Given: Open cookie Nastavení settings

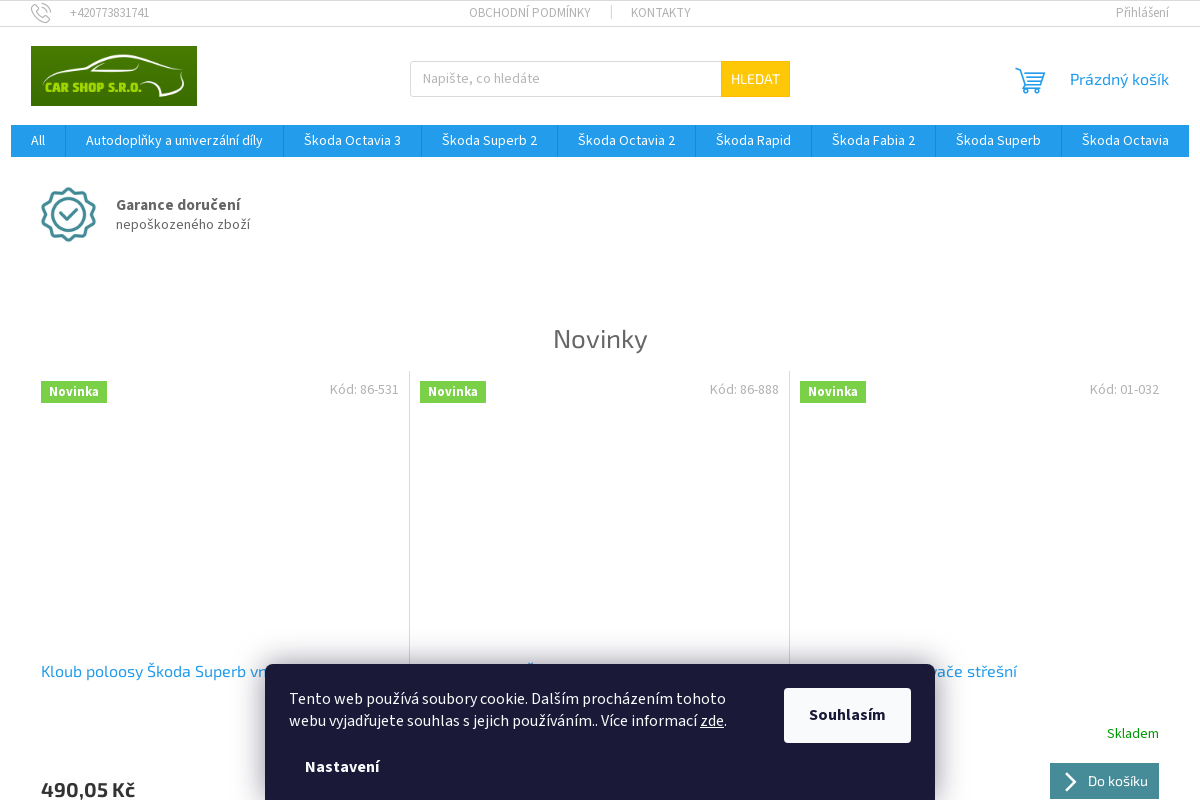Looking at the screenshot, I should click(342, 767).
